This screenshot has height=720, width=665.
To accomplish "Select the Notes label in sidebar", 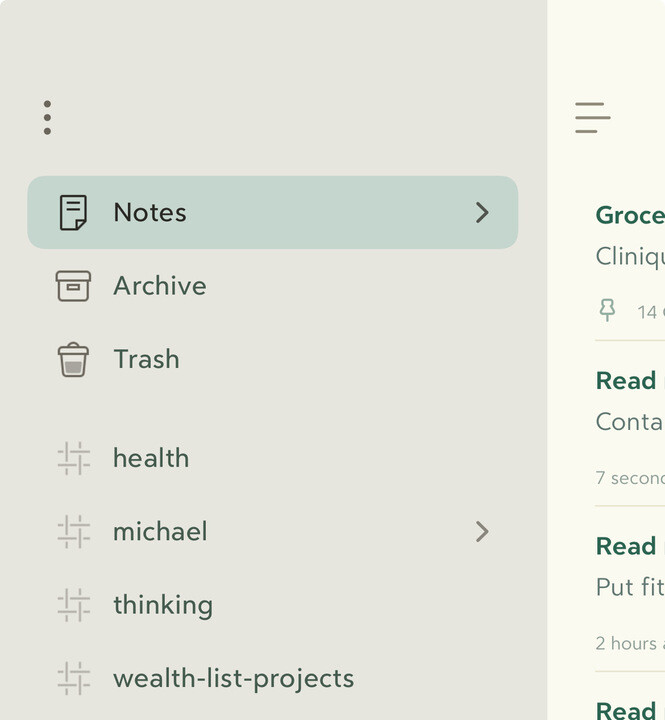I will pos(150,213).
